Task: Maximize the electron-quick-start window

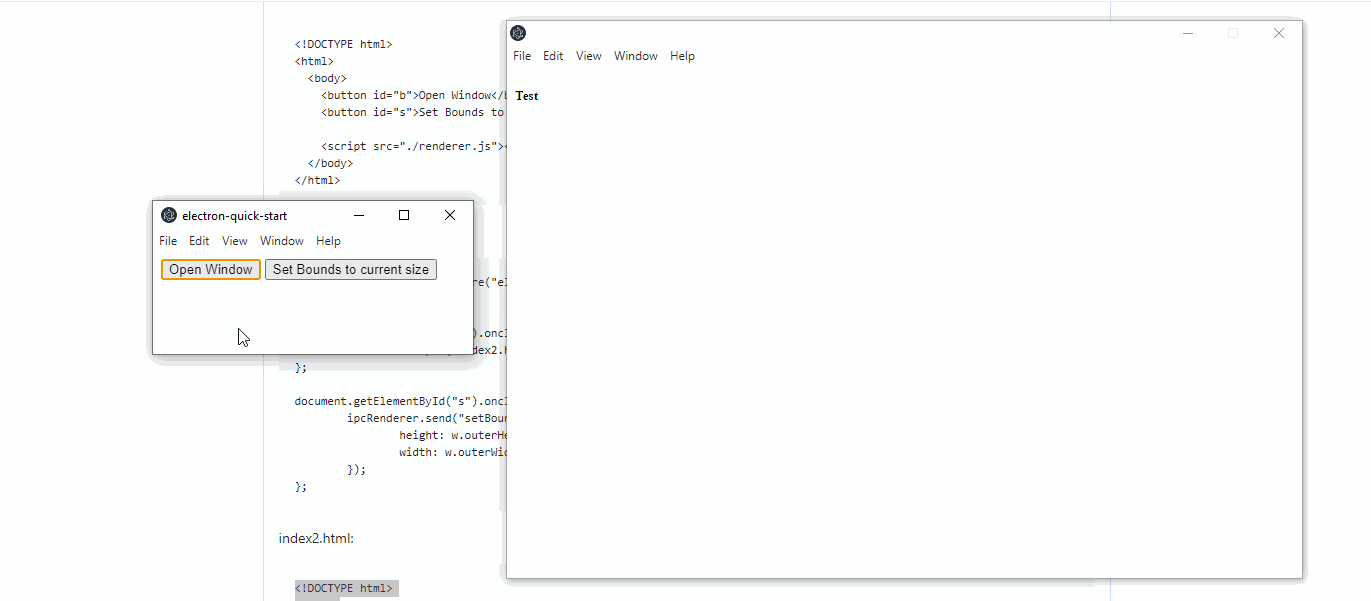Action: coord(403,214)
